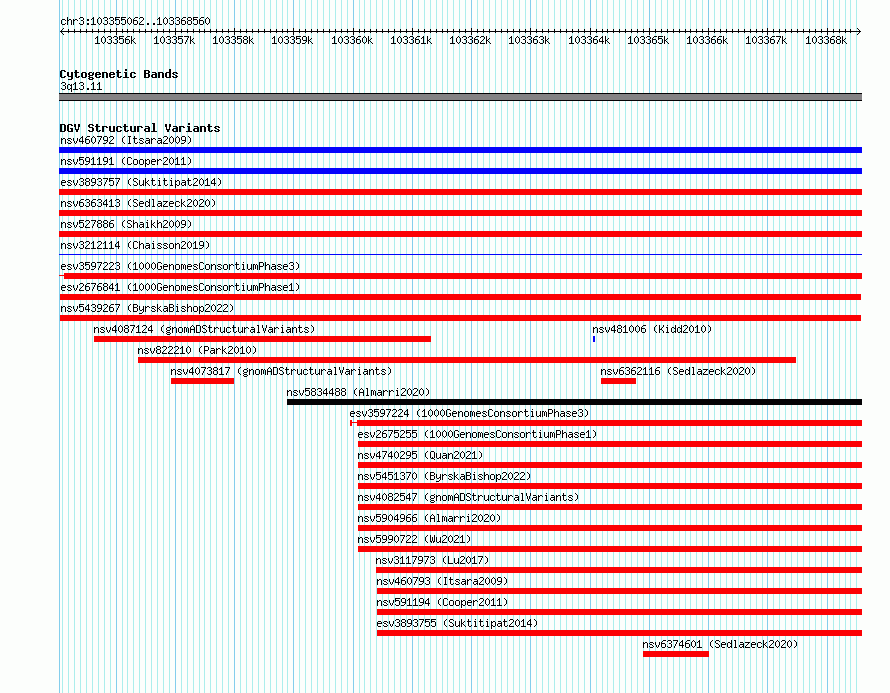This screenshot has height=693, width=890.
Task: Open esv3597224 (1000GenomesConsortiumPhase3) label
Action: [469, 413]
